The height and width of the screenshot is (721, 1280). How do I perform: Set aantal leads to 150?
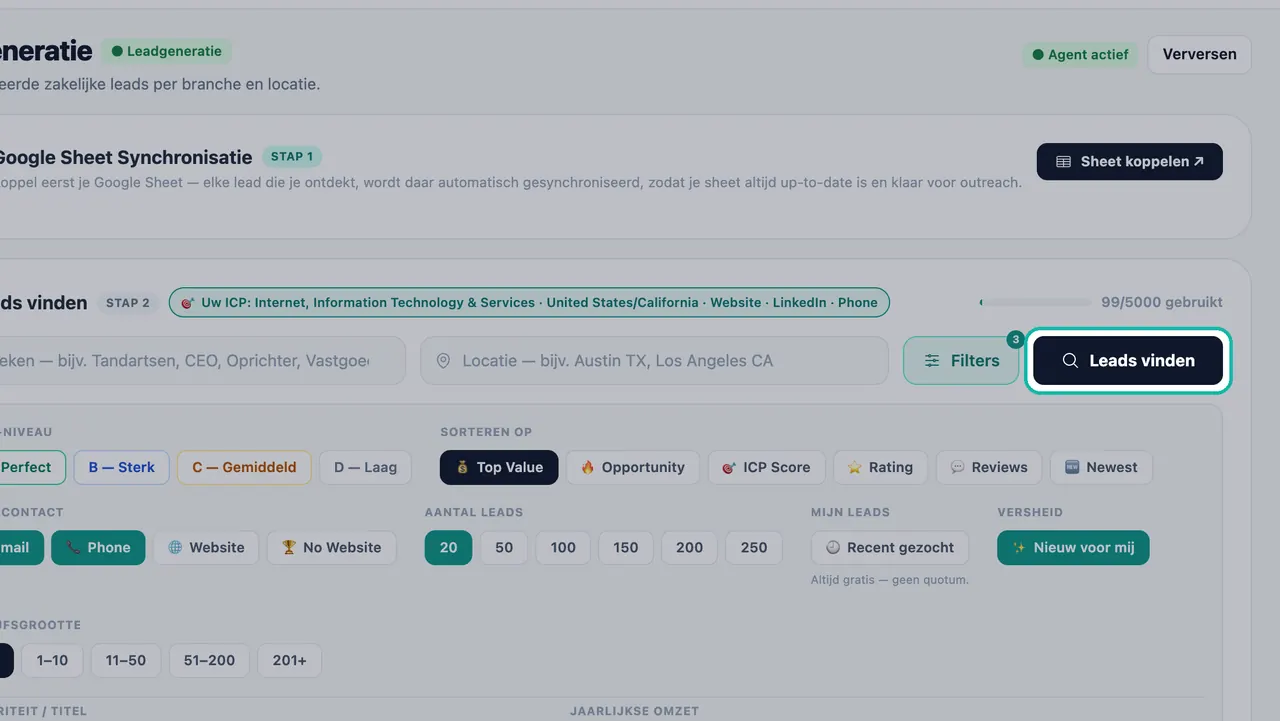coord(626,547)
